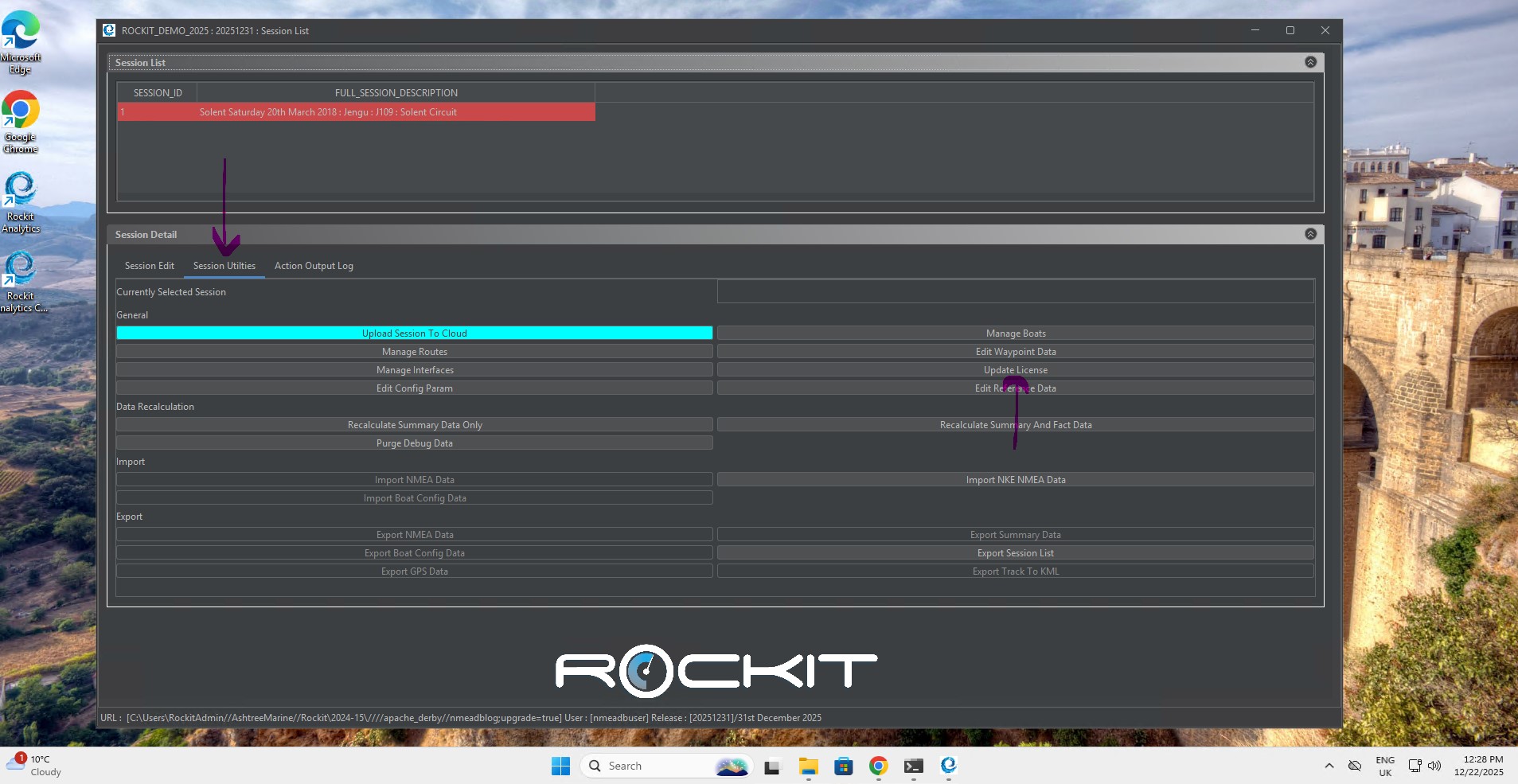This screenshot has height=784, width=1518.
Task: Open Microsoft Edge desktop icon
Action: coord(21,41)
